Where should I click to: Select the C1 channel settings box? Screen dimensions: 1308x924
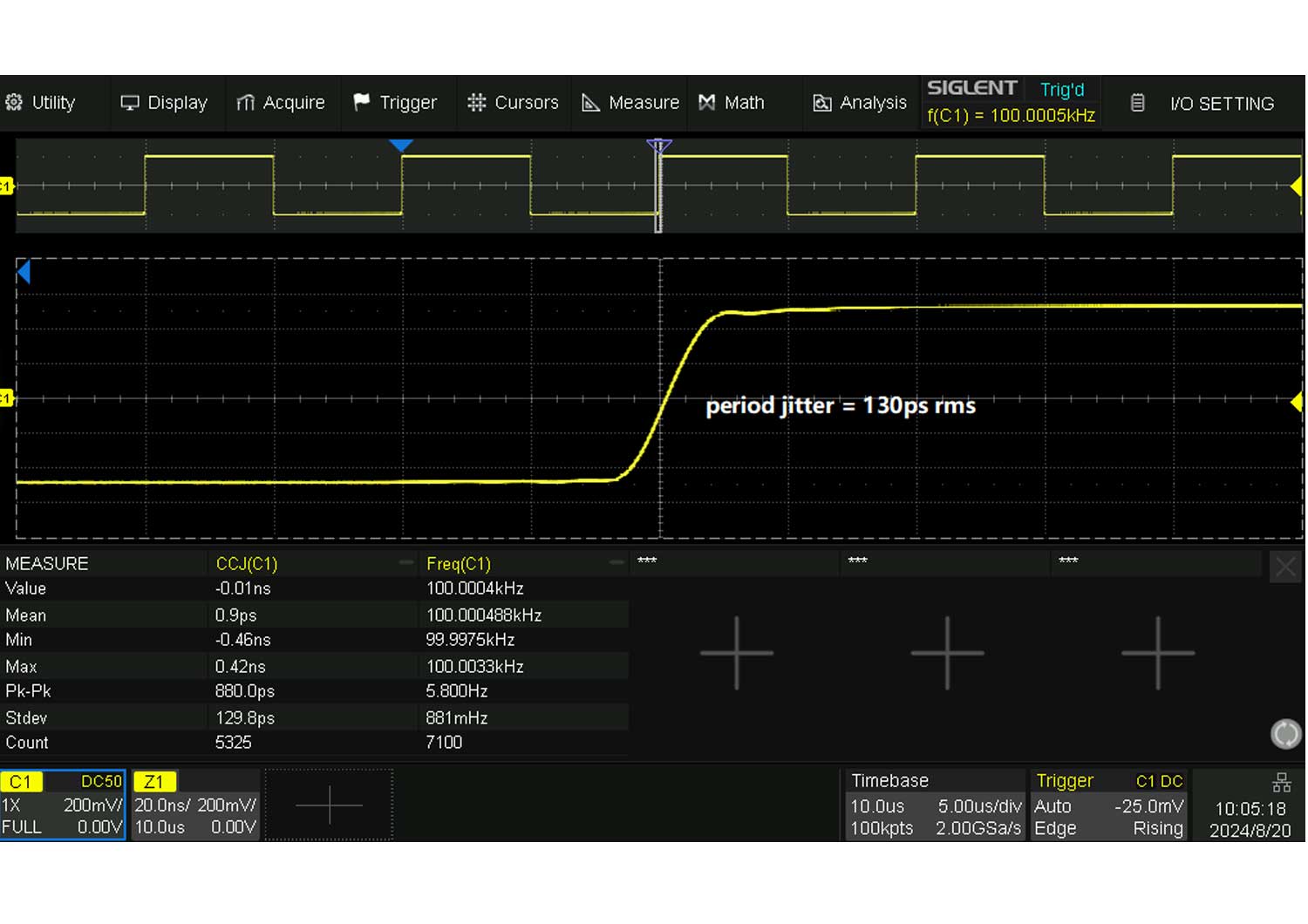63,805
